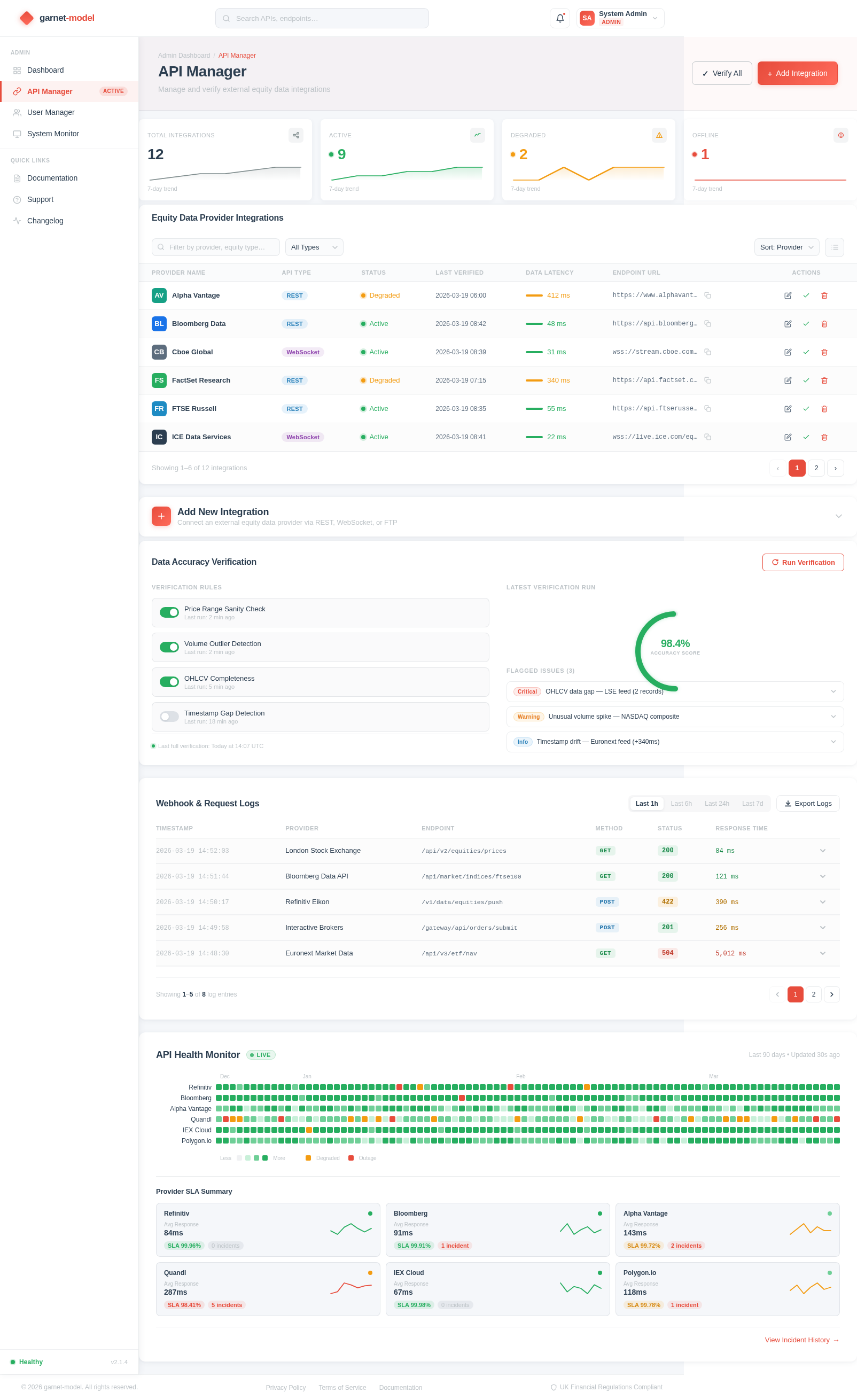Click the Run Verification button
Image resolution: width=857 pixels, height=1400 pixels.
click(803, 562)
